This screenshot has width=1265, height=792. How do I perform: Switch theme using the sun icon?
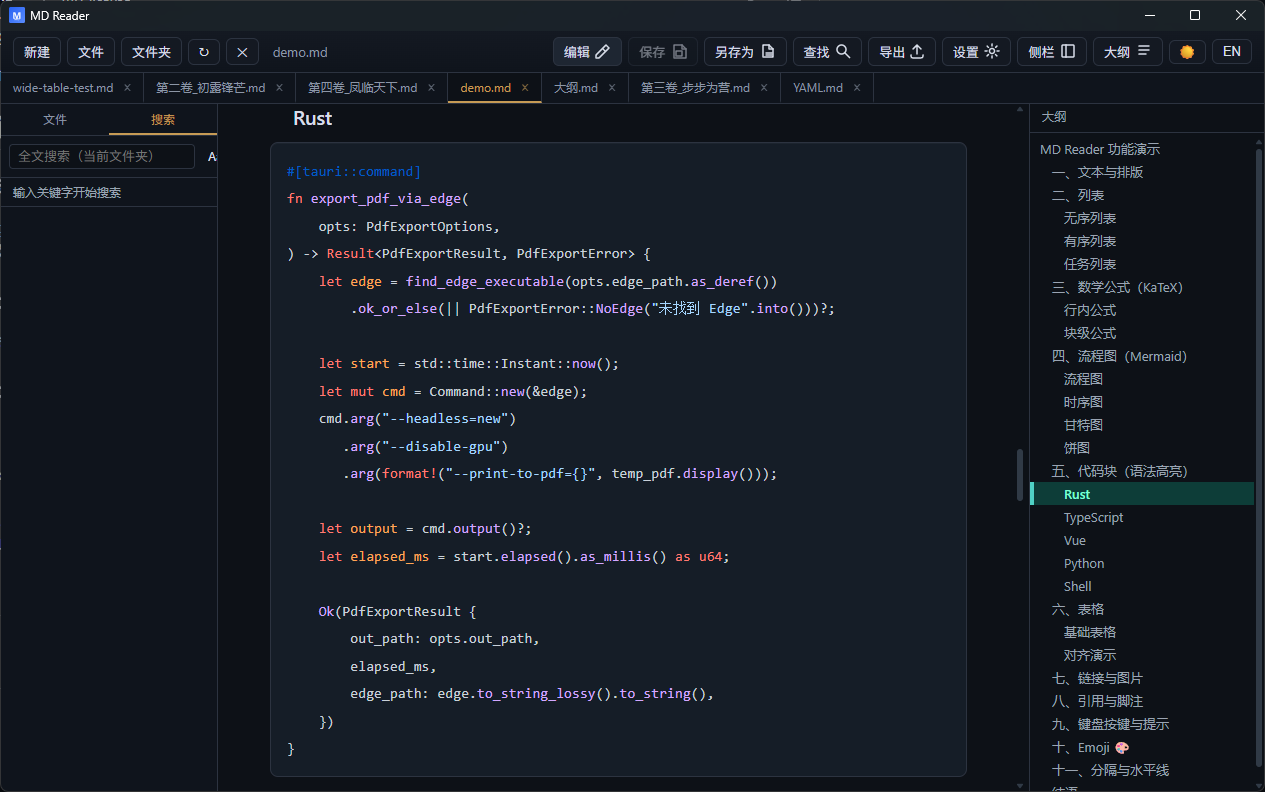coord(1187,52)
